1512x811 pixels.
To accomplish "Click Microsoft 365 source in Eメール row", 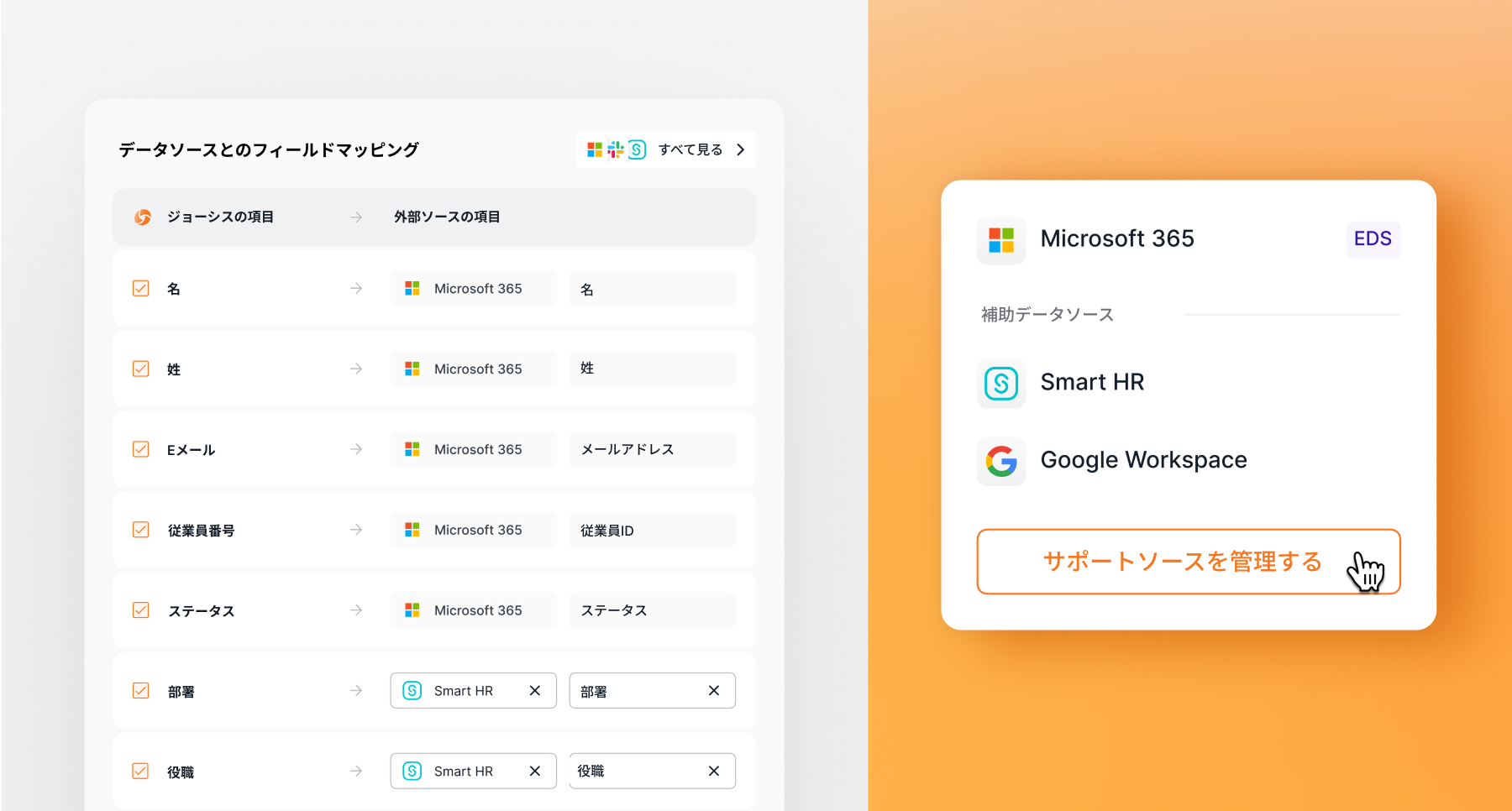I will point(474,449).
